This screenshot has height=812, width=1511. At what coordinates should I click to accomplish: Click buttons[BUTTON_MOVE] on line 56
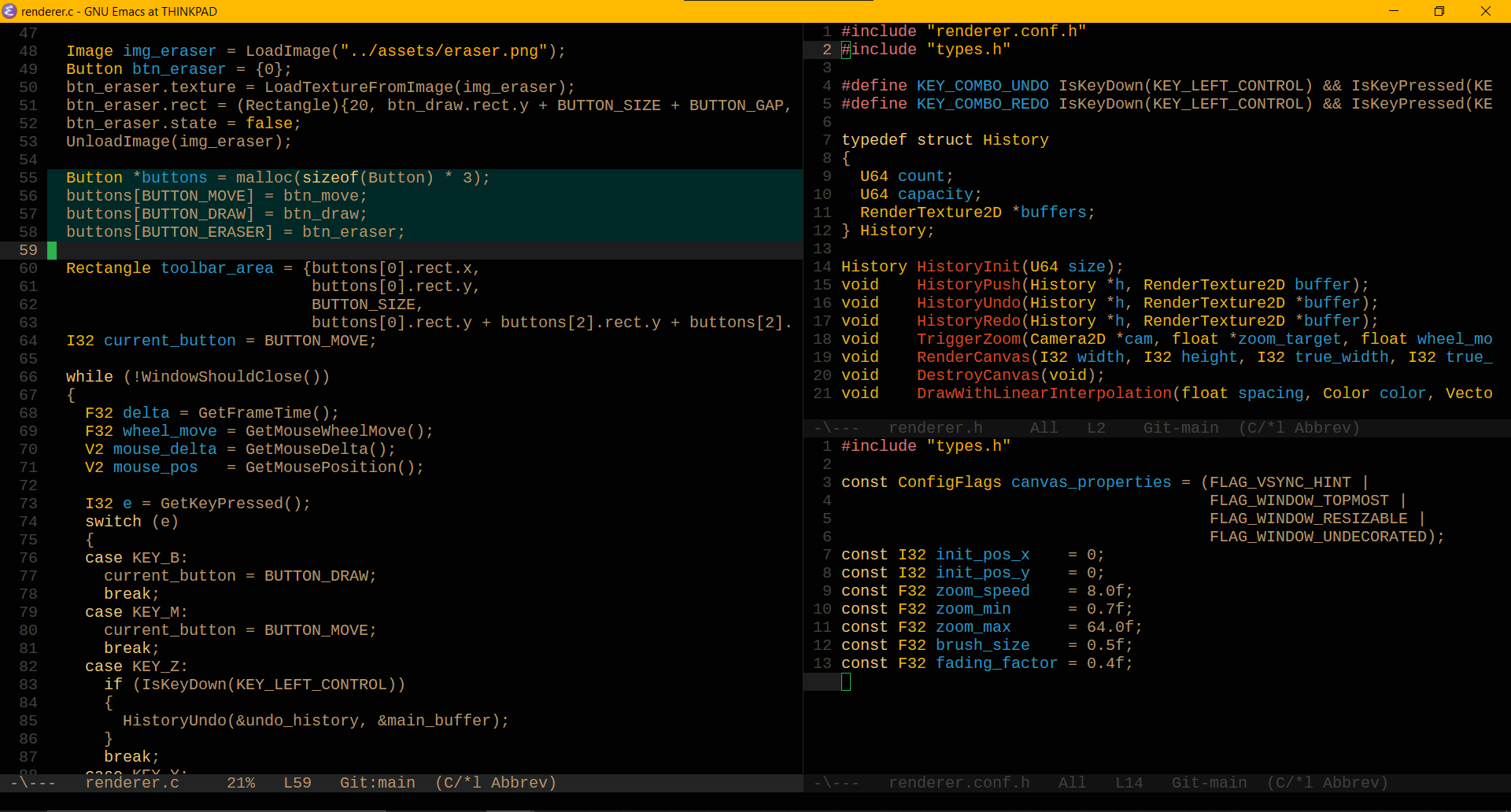161,196
